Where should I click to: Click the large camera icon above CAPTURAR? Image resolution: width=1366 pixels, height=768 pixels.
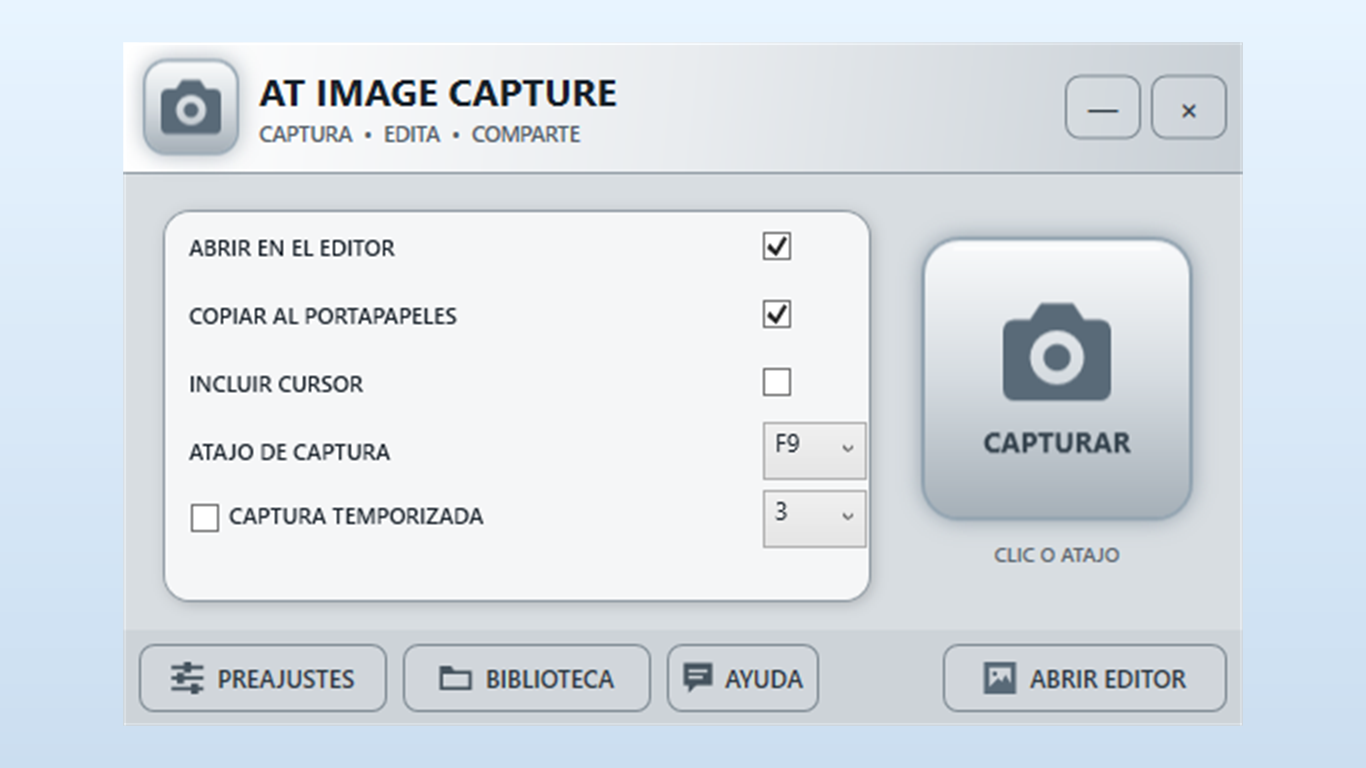point(1057,352)
